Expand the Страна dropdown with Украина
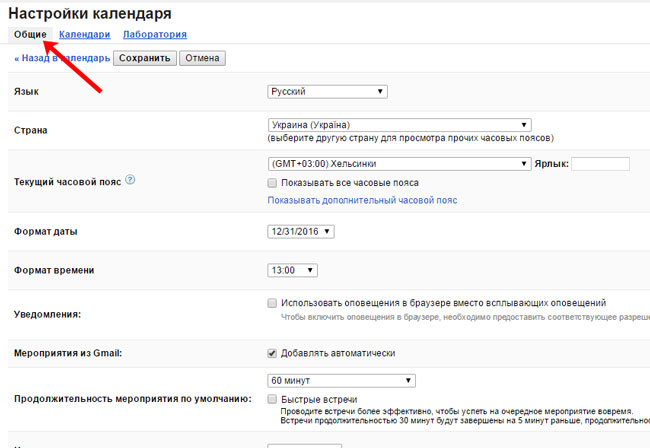650x448 pixels. 399,125
